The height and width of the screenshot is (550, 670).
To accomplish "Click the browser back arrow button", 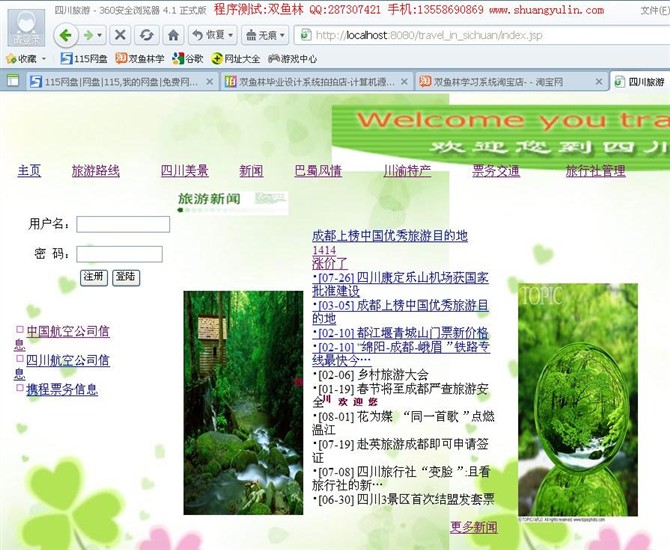I will [66, 35].
